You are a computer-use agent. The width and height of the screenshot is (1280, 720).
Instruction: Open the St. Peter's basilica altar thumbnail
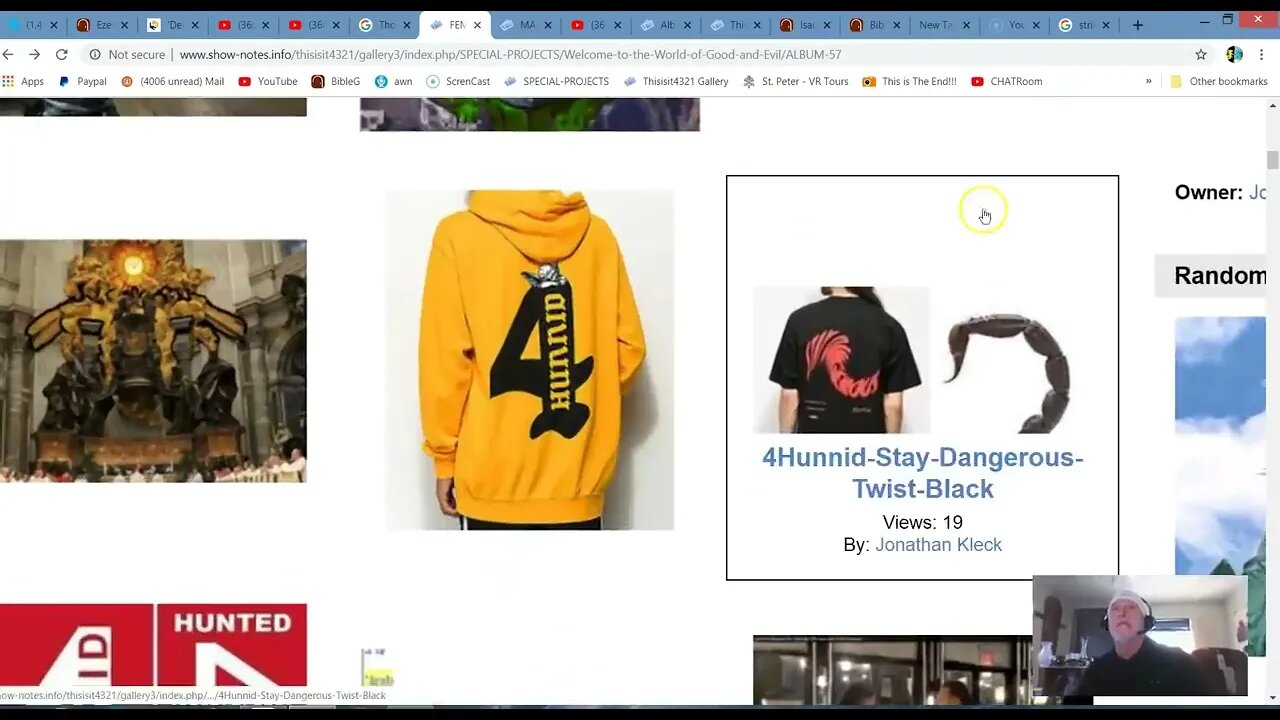[153, 361]
